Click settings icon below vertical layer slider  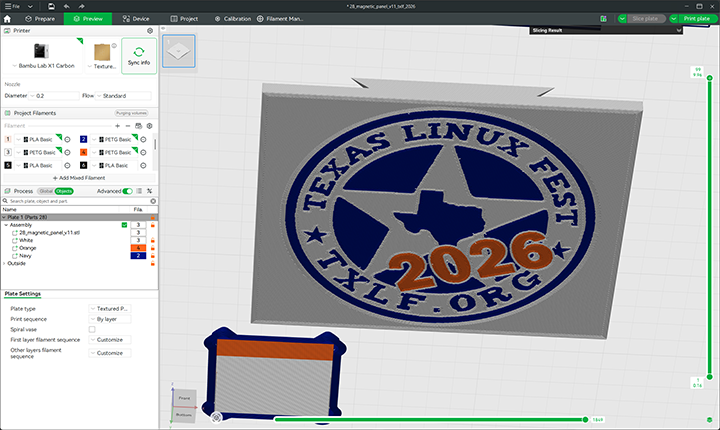(x=709, y=420)
